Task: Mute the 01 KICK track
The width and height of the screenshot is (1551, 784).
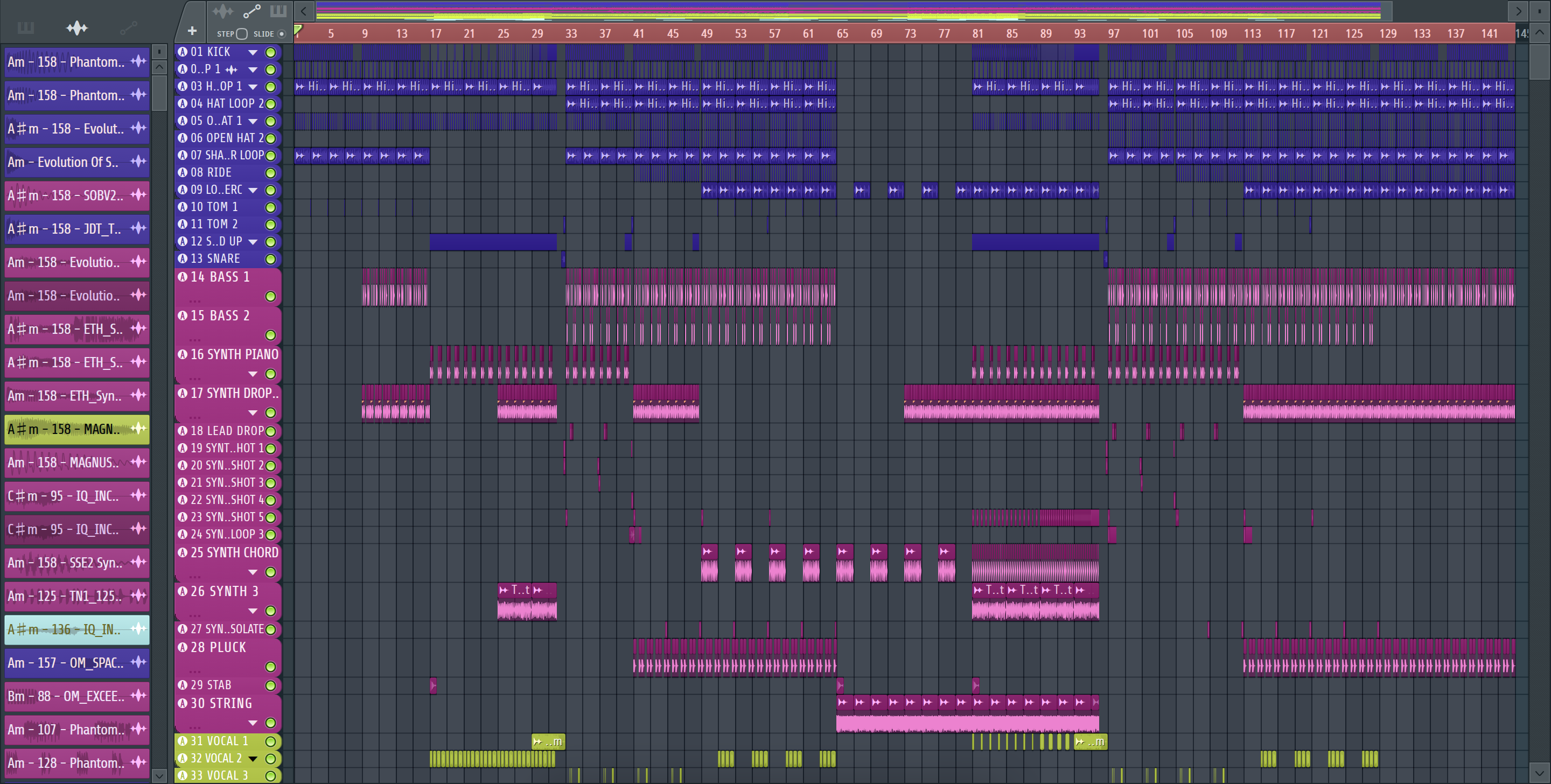Action: (271, 52)
